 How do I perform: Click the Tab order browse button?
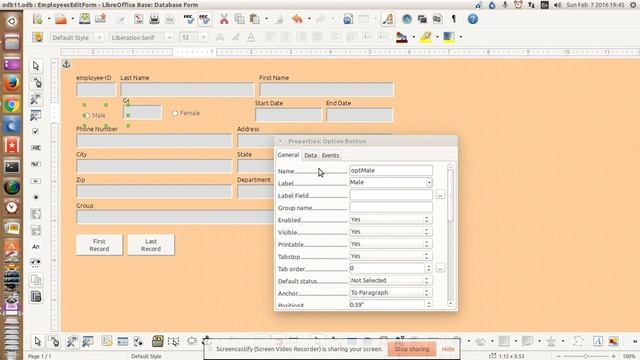(440, 268)
